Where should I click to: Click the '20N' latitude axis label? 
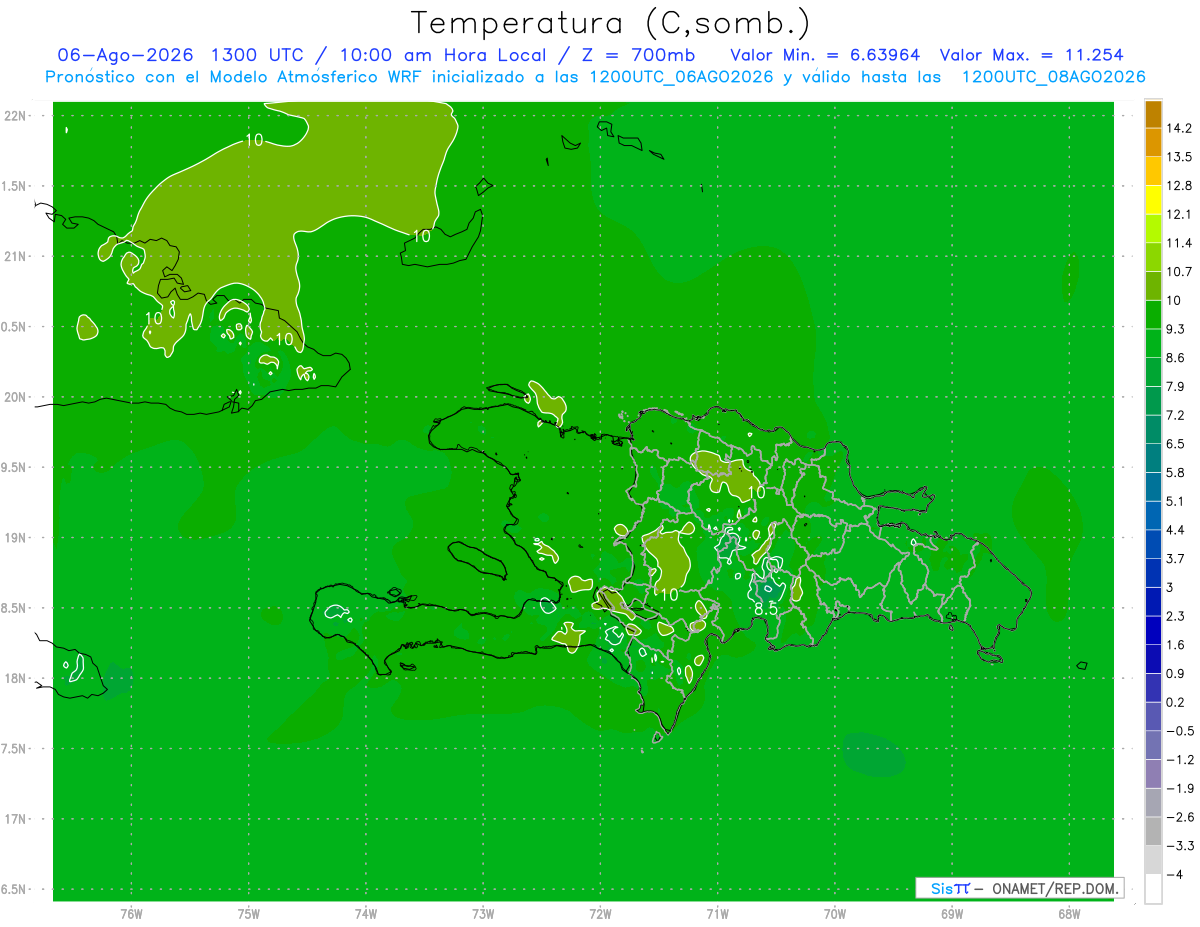(17, 397)
